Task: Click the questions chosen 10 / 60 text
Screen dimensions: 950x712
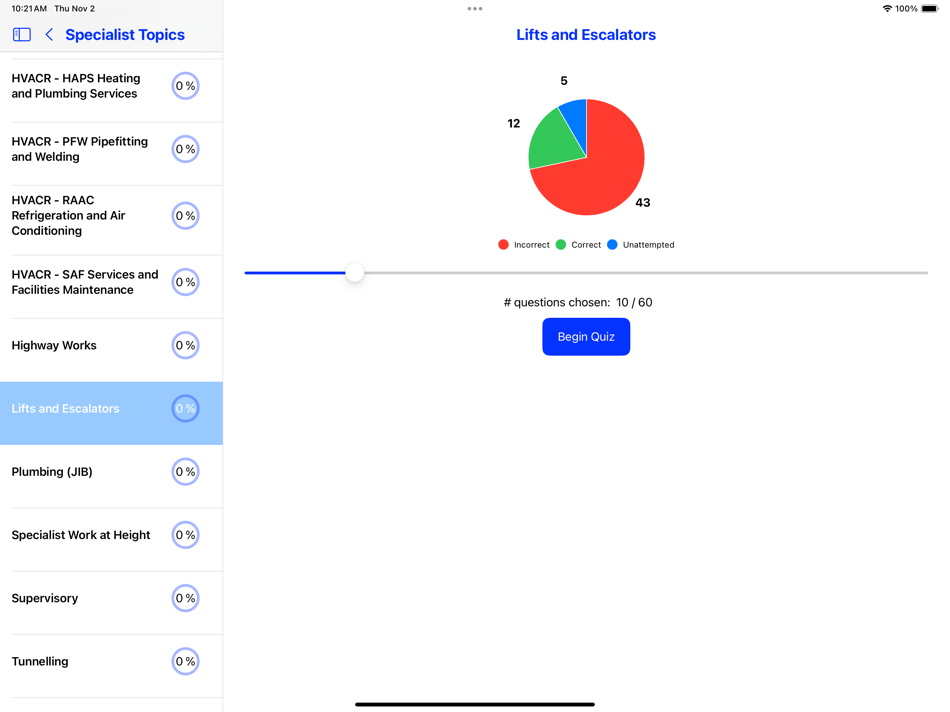Action: pos(578,302)
